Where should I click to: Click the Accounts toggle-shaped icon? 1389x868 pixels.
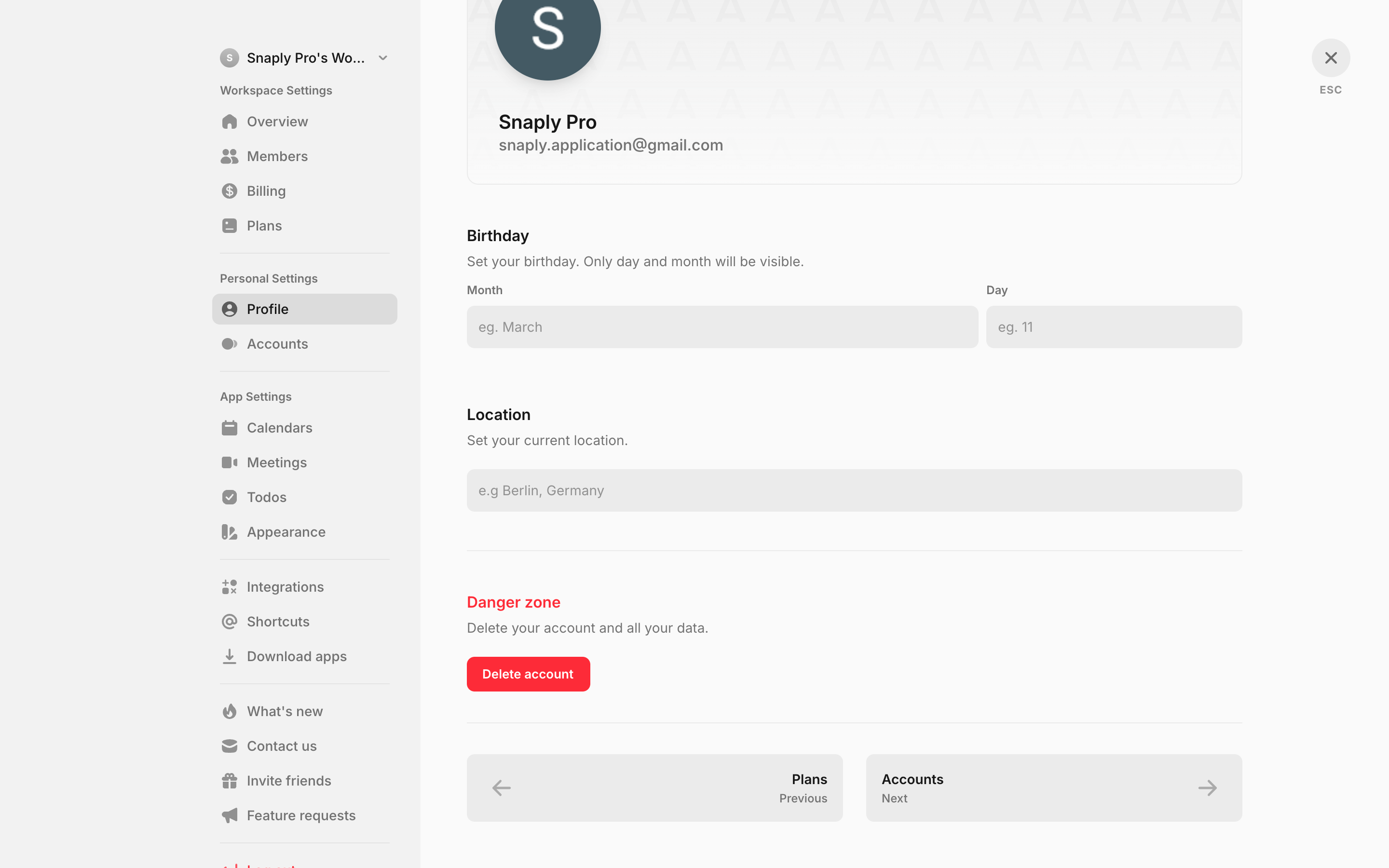coord(230,344)
